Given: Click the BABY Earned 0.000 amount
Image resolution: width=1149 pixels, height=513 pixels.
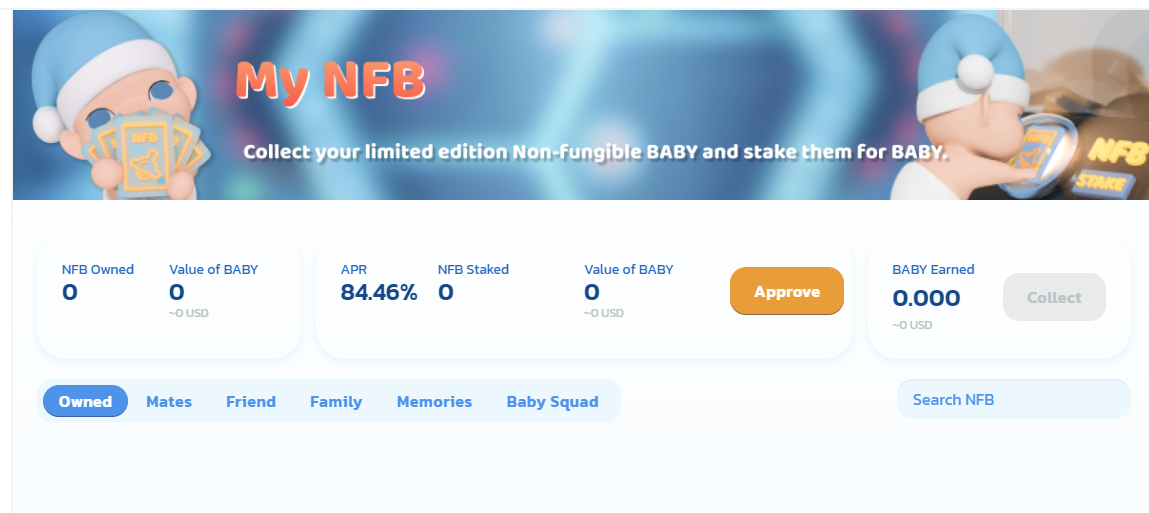Looking at the screenshot, I should (x=926, y=298).
